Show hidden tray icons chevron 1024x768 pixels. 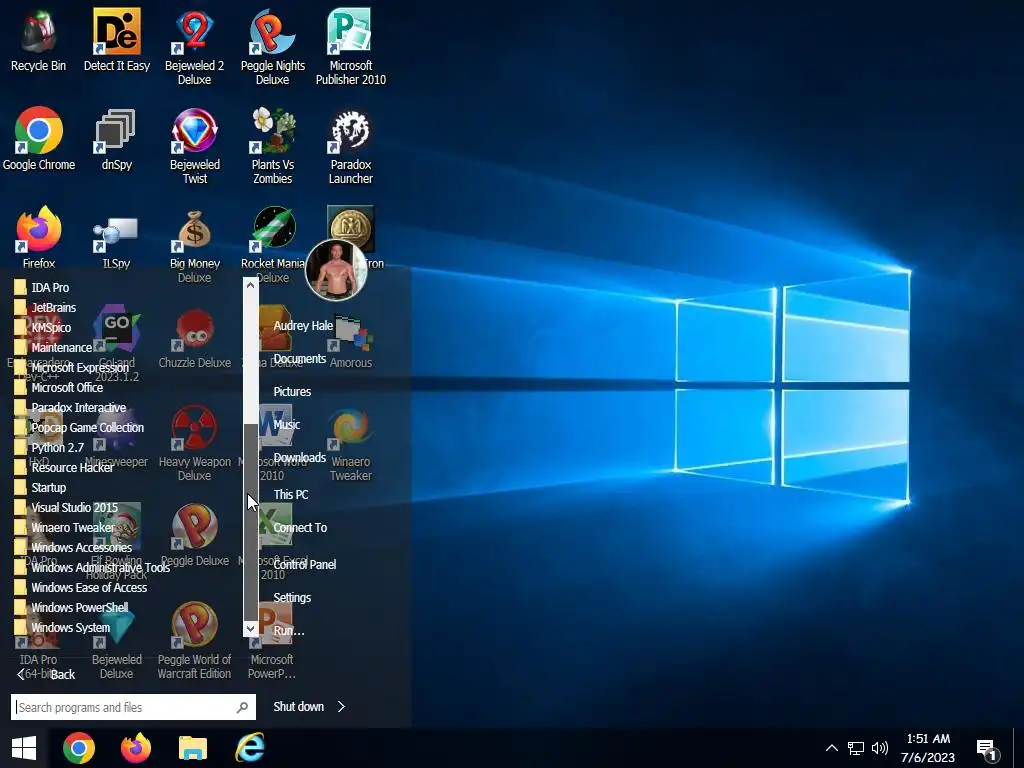coord(831,748)
